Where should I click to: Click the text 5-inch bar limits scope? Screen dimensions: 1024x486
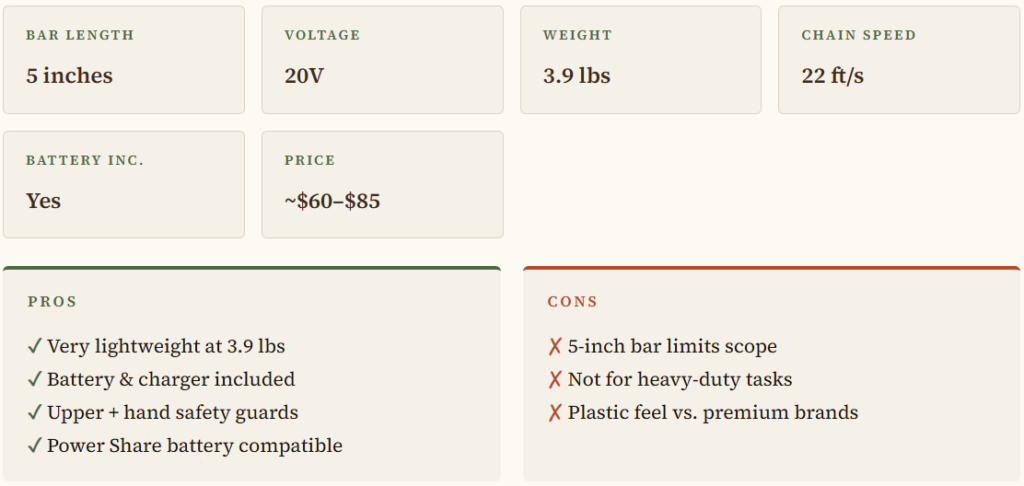[x=672, y=347]
